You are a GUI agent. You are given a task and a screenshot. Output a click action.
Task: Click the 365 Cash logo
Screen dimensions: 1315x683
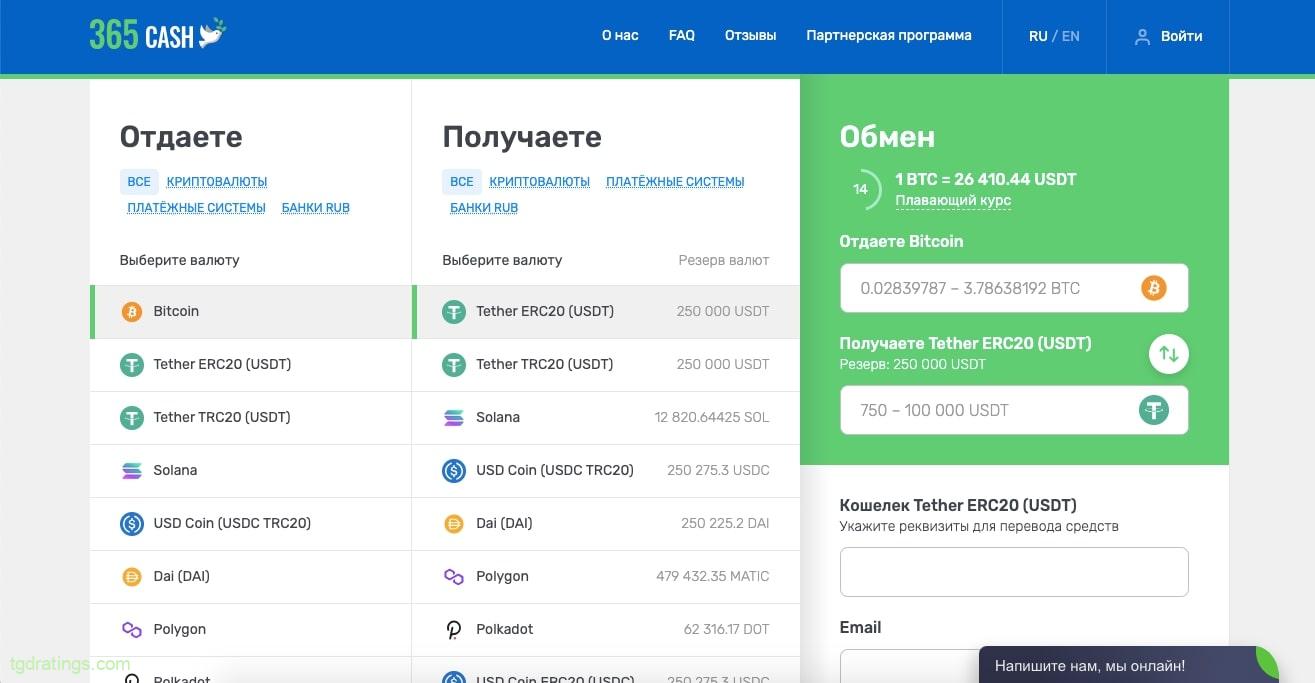pos(158,35)
